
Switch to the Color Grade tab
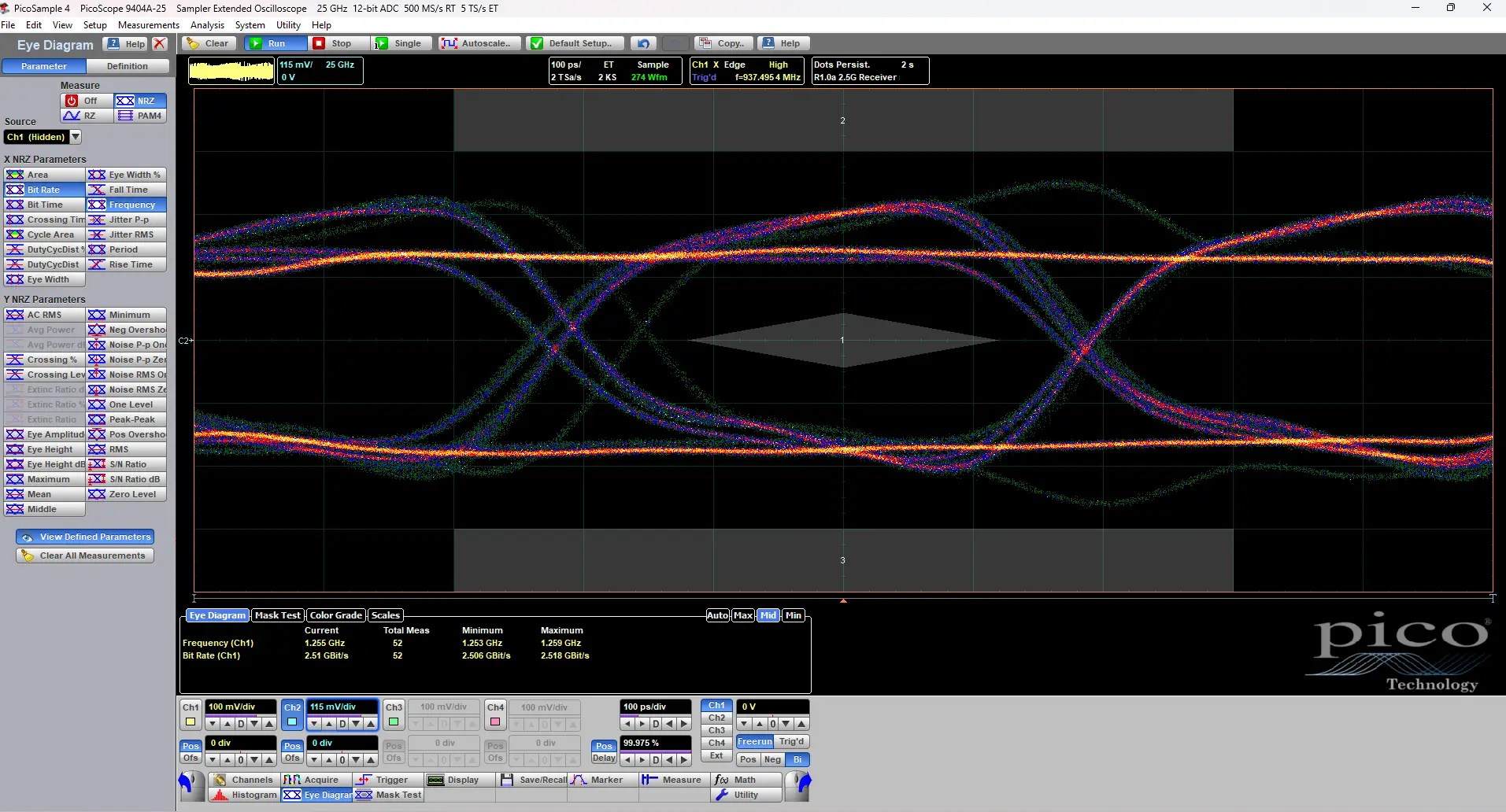point(336,615)
